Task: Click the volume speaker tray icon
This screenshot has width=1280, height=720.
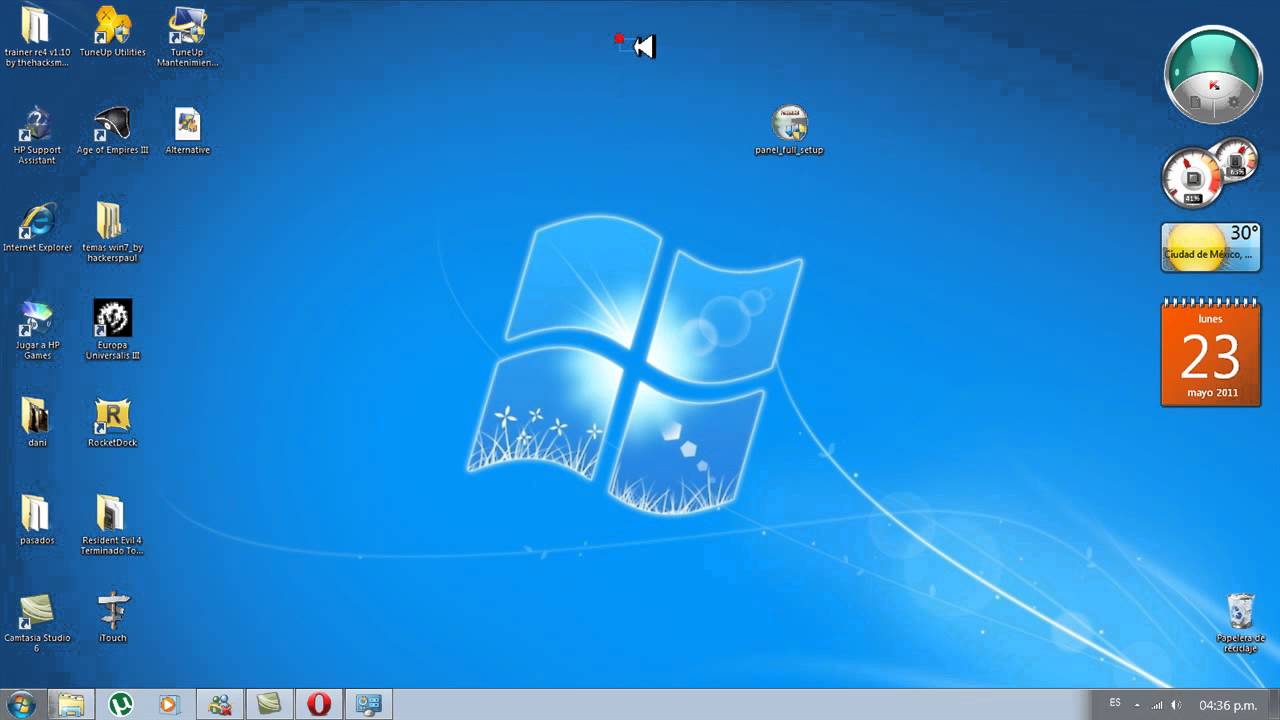Action: (x=1176, y=705)
